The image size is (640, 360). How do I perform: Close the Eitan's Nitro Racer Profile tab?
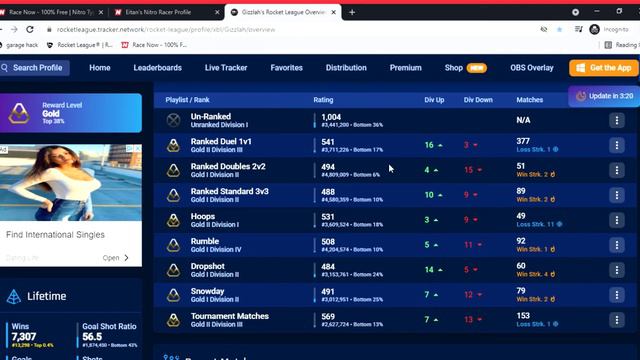217,12
